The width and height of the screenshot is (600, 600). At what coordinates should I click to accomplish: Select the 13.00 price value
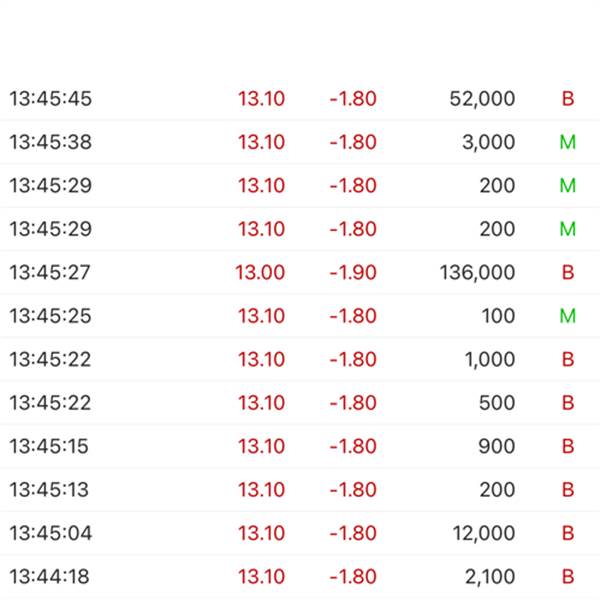(260, 272)
